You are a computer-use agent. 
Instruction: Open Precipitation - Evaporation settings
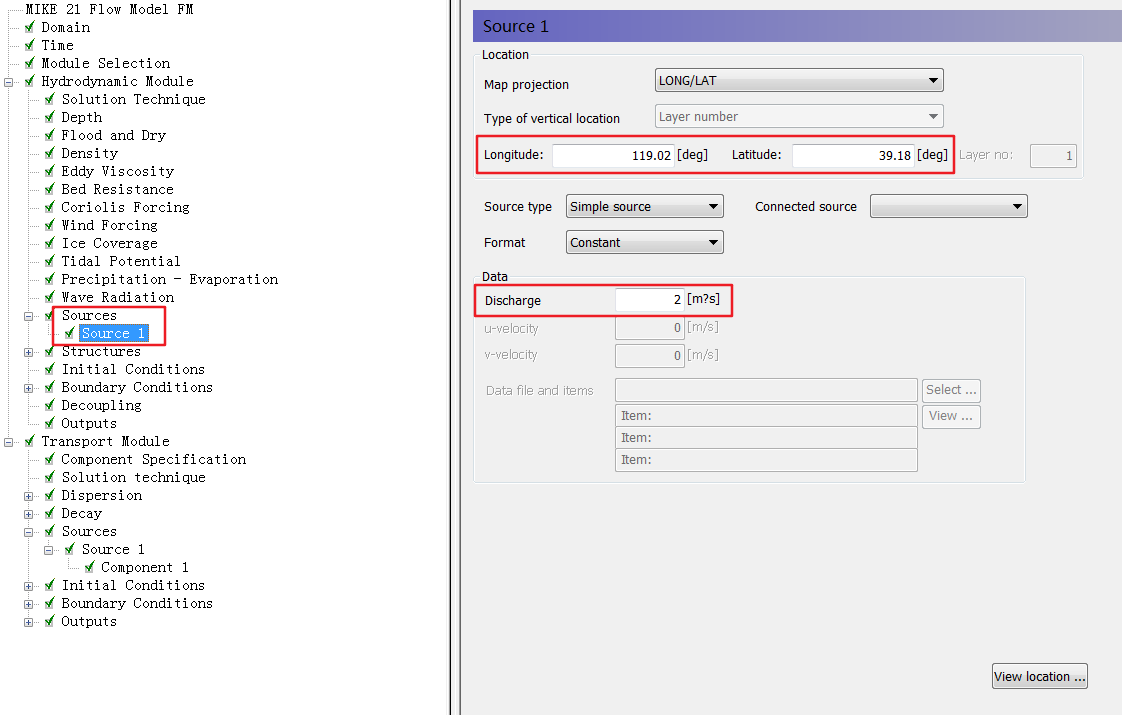tap(170, 278)
